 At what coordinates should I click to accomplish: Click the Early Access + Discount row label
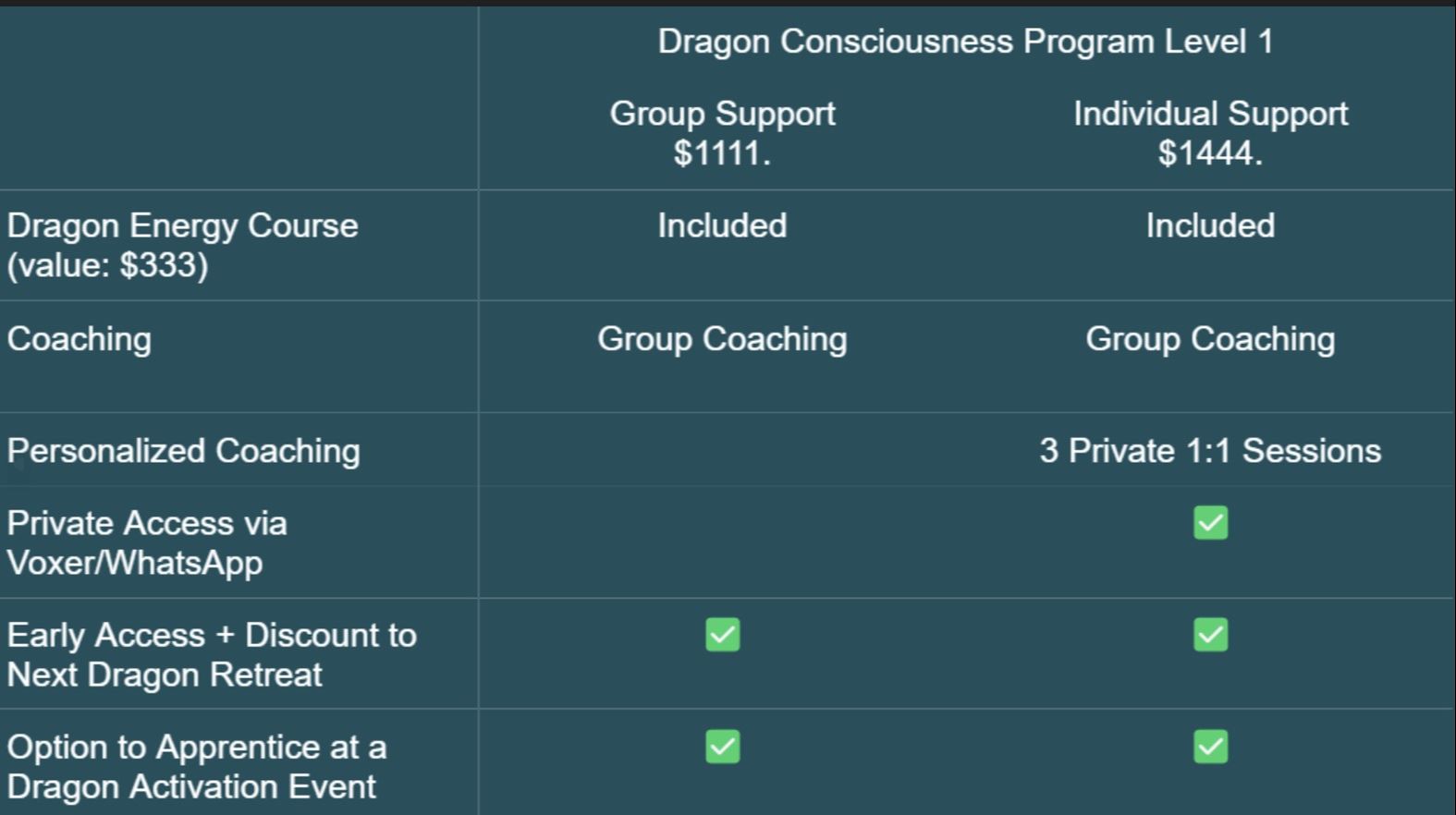coord(212,654)
